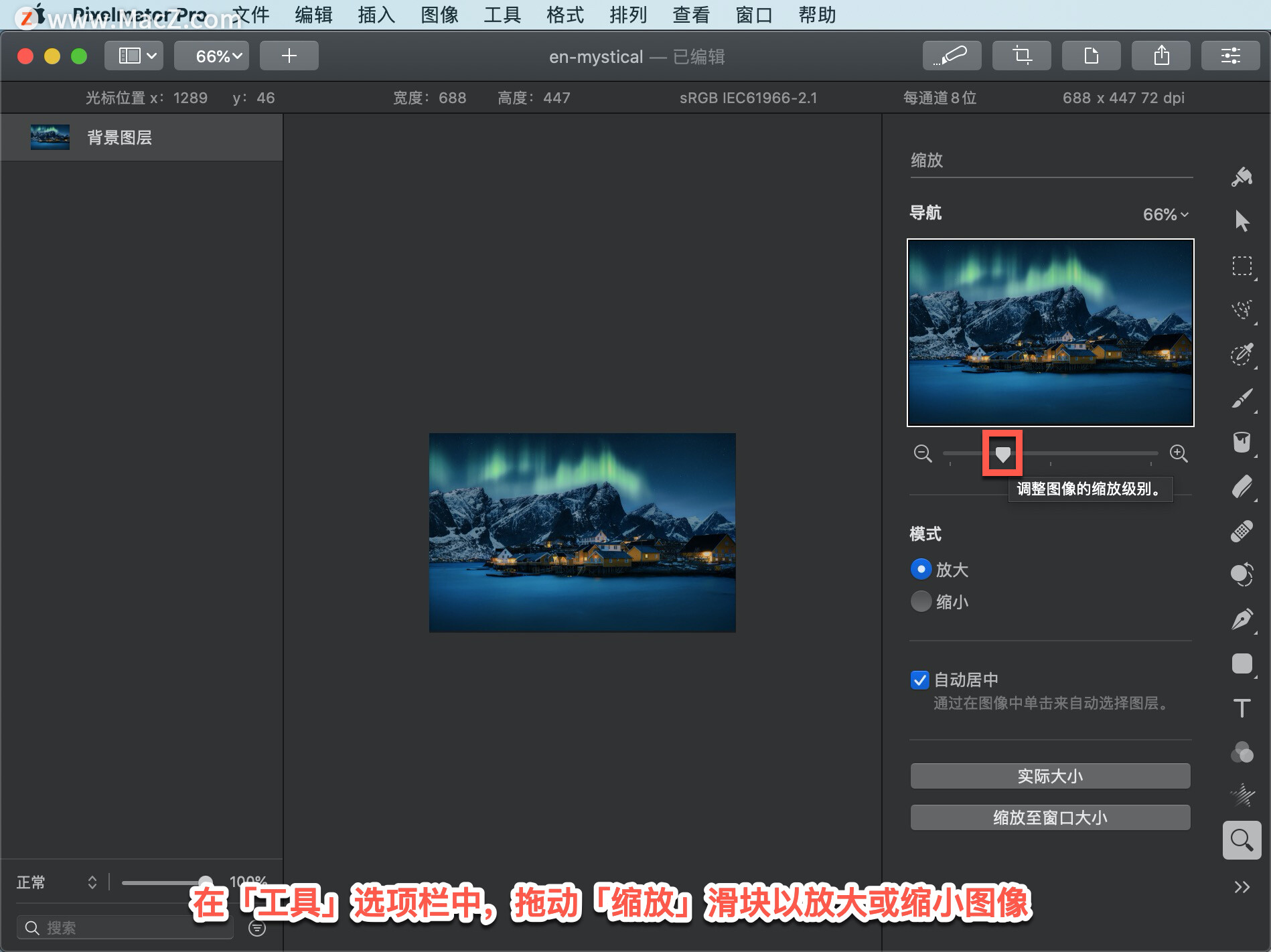Open the Share toolbar button

[x=1161, y=56]
